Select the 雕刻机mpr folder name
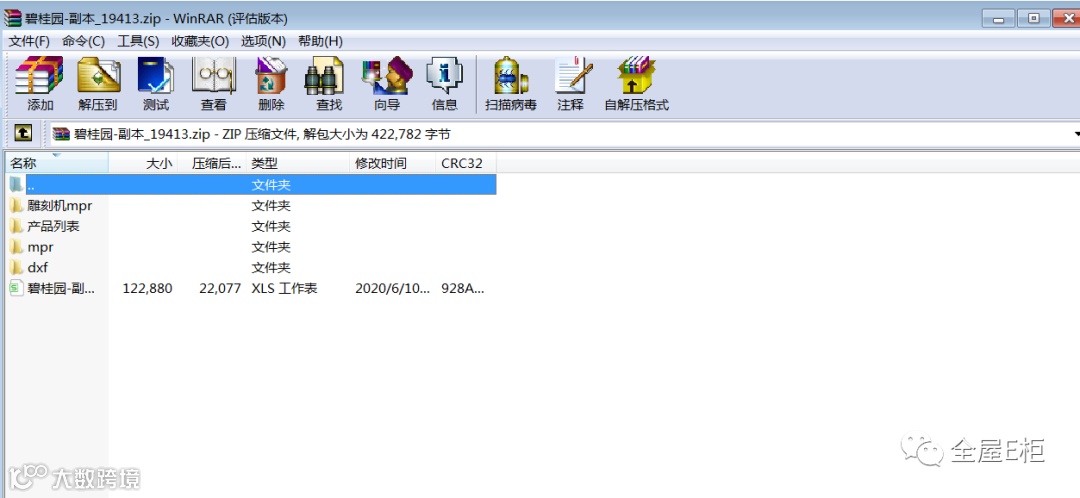Viewport: 1080px width, 498px height. click(x=60, y=205)
